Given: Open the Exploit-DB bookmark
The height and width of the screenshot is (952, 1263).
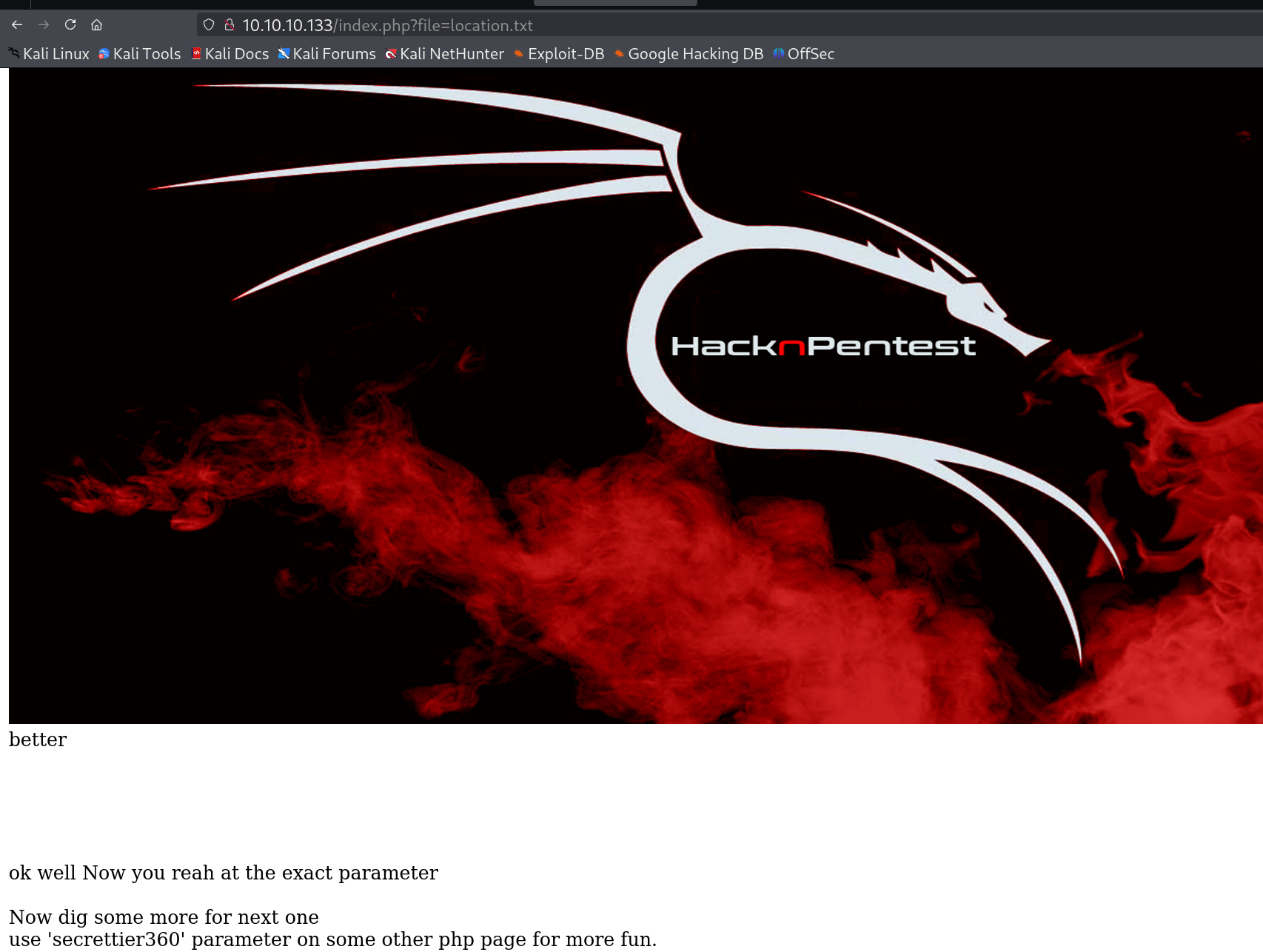Looking at the screenshot, I should tap(559, 54).
